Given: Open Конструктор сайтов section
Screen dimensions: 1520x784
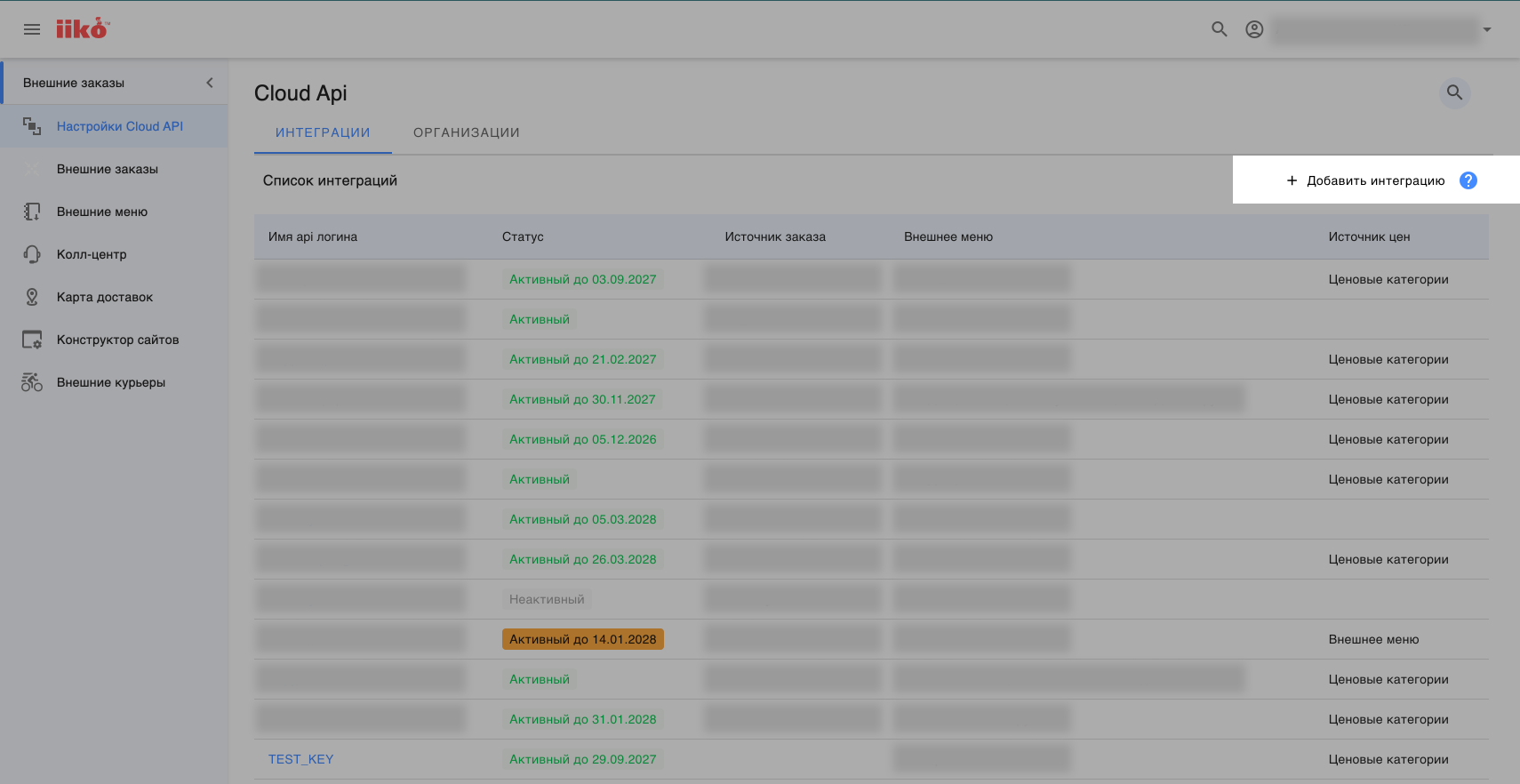Looking at the screenshot, I should [117, 340].
